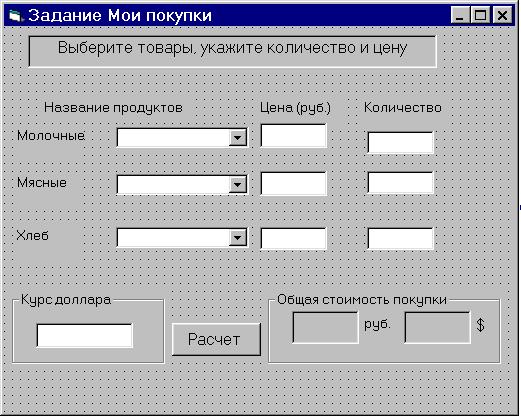Click the Хлеб combo box text area
This screenshot has height=416, width=521.
coord(173,237)
